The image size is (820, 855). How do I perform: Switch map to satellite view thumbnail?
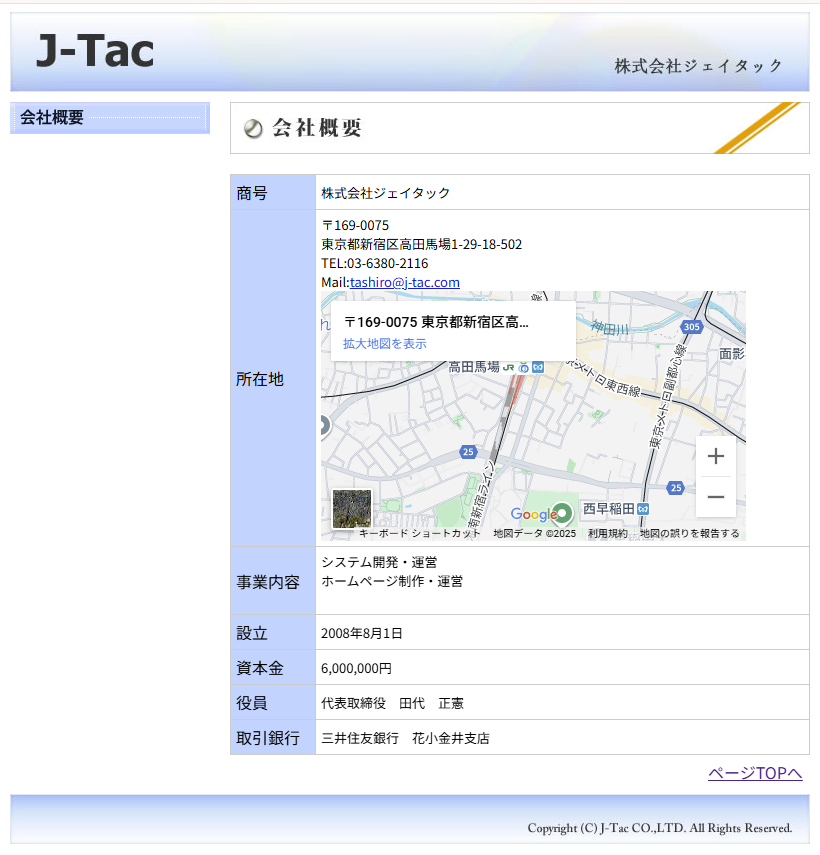(x=351, y=508)
